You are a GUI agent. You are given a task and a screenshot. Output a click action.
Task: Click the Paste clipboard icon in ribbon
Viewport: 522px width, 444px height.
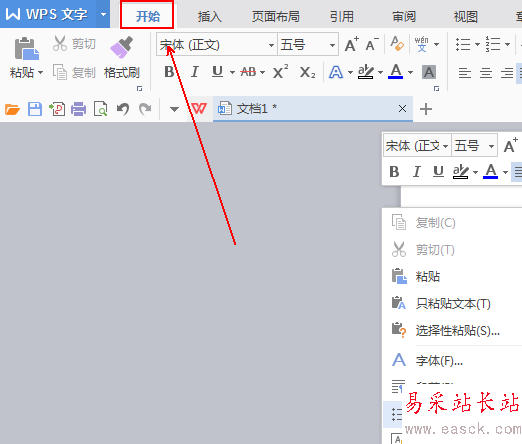26,49
